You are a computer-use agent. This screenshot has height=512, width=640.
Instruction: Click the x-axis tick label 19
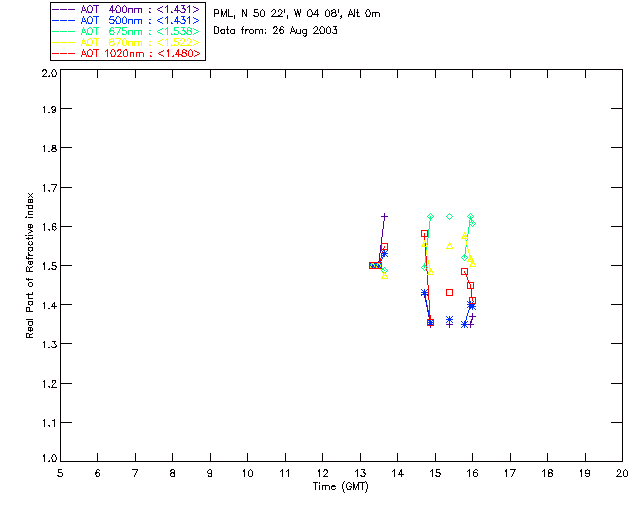tap(585, 473)
